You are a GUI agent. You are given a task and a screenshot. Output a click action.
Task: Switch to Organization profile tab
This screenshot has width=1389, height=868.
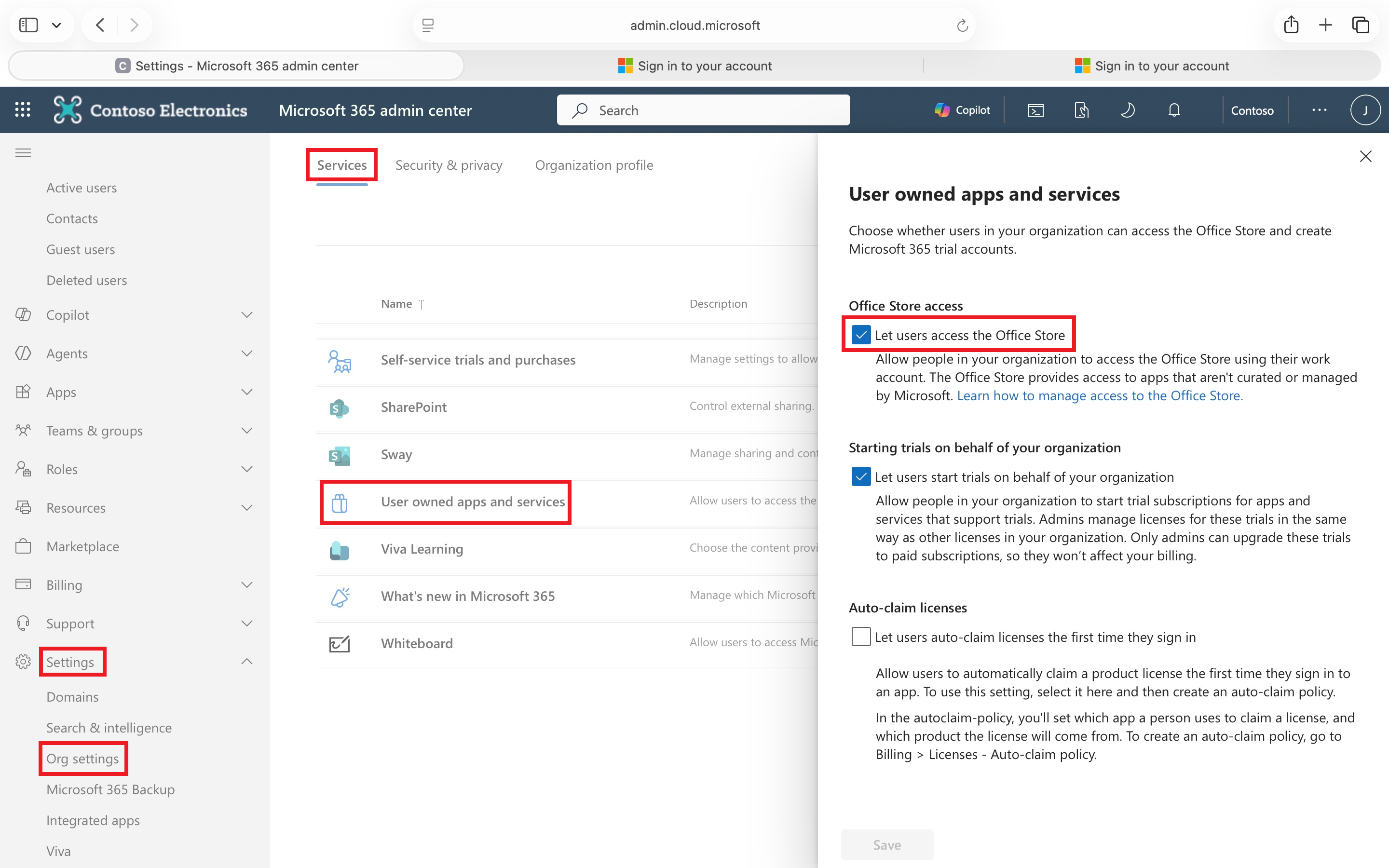click(x=594, y=165)
